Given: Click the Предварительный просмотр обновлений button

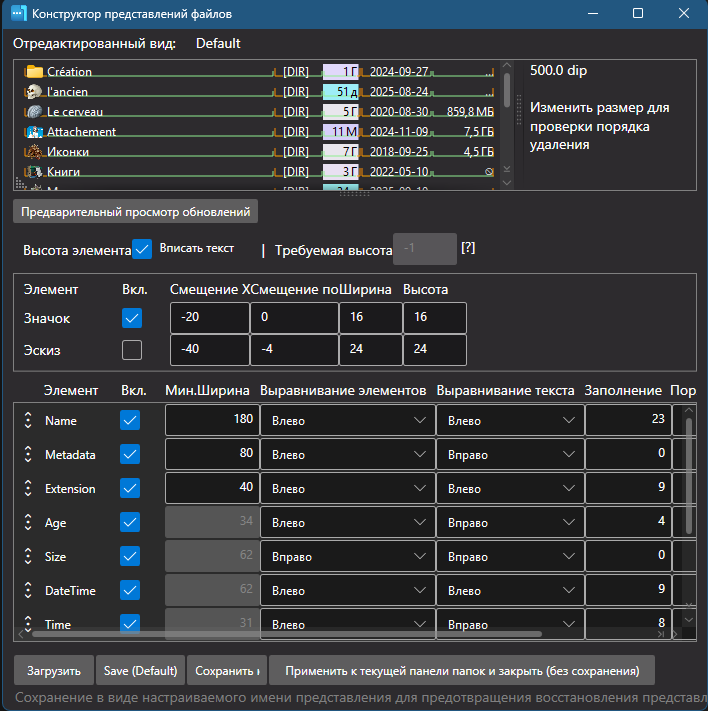Looking at the screenshot, I should tap(136, 212).
